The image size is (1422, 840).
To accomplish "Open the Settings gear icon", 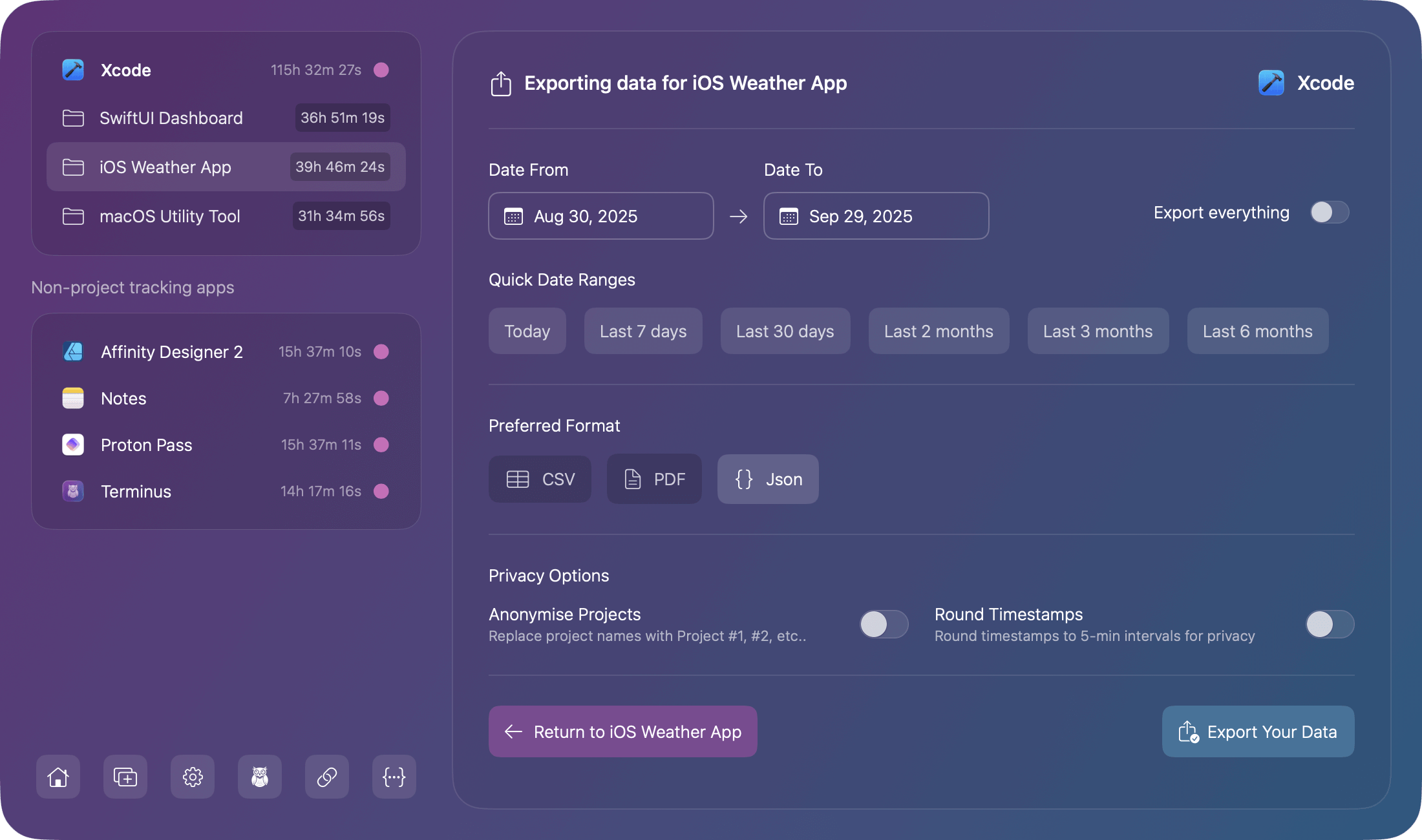I will (192, 777).
